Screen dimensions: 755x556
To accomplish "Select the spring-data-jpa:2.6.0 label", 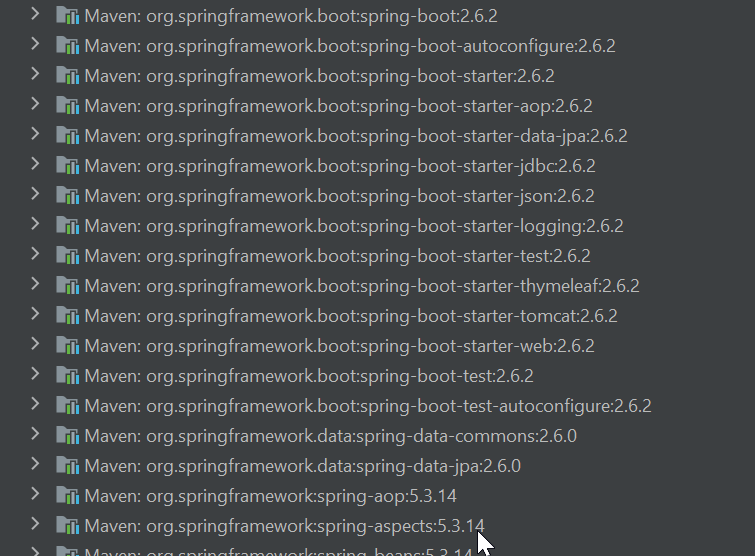I will point(303,466).
